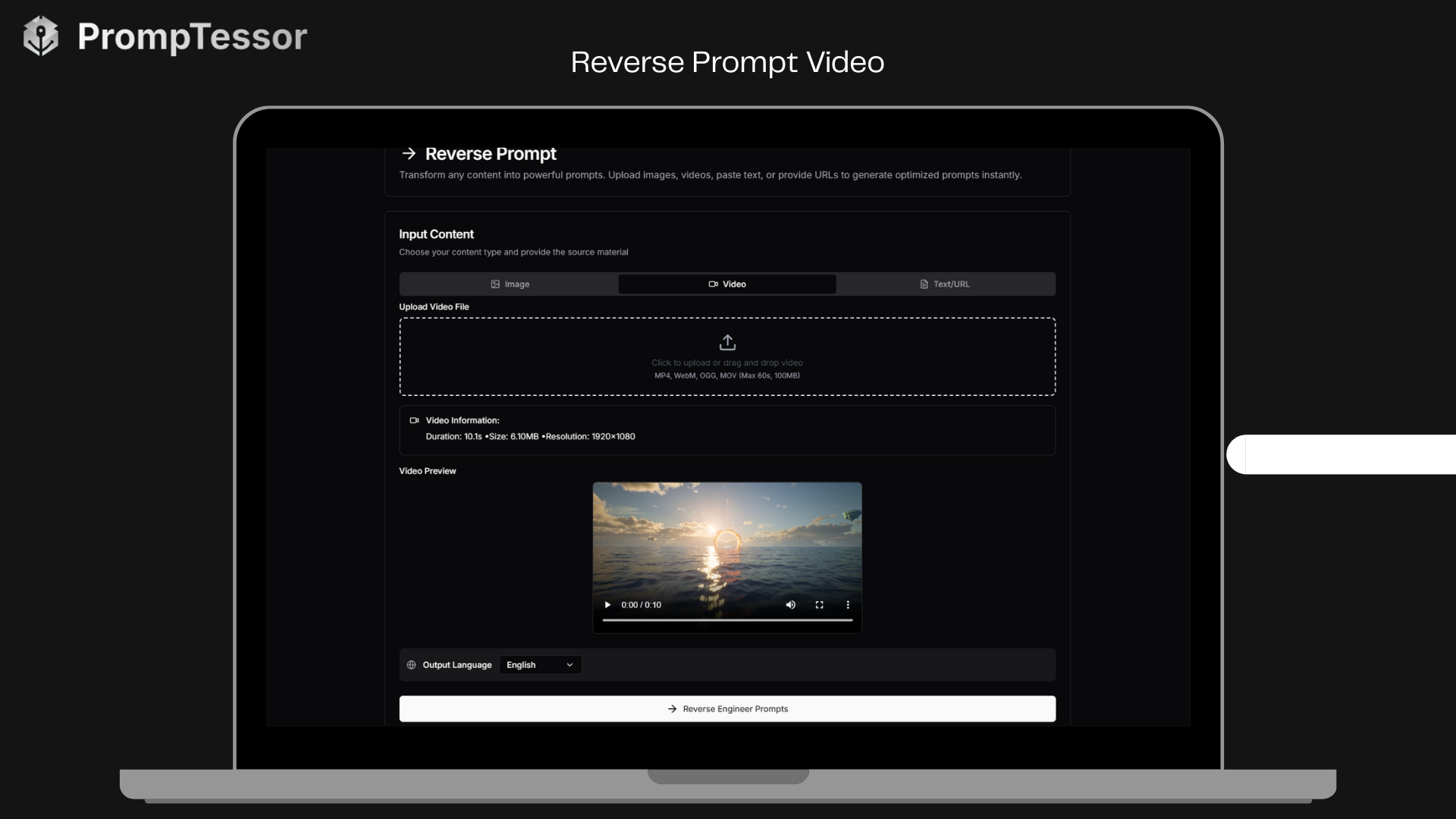Select the Video content type

(726, 284)
